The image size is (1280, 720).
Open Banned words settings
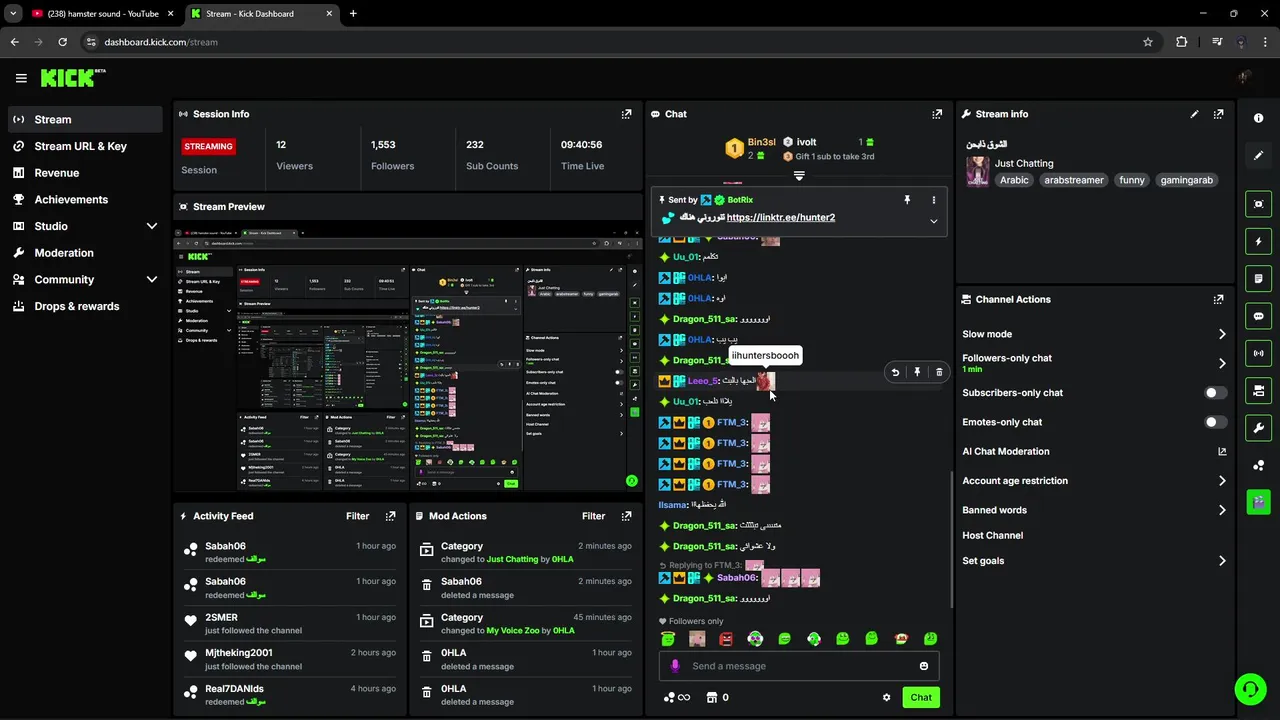1092,510
